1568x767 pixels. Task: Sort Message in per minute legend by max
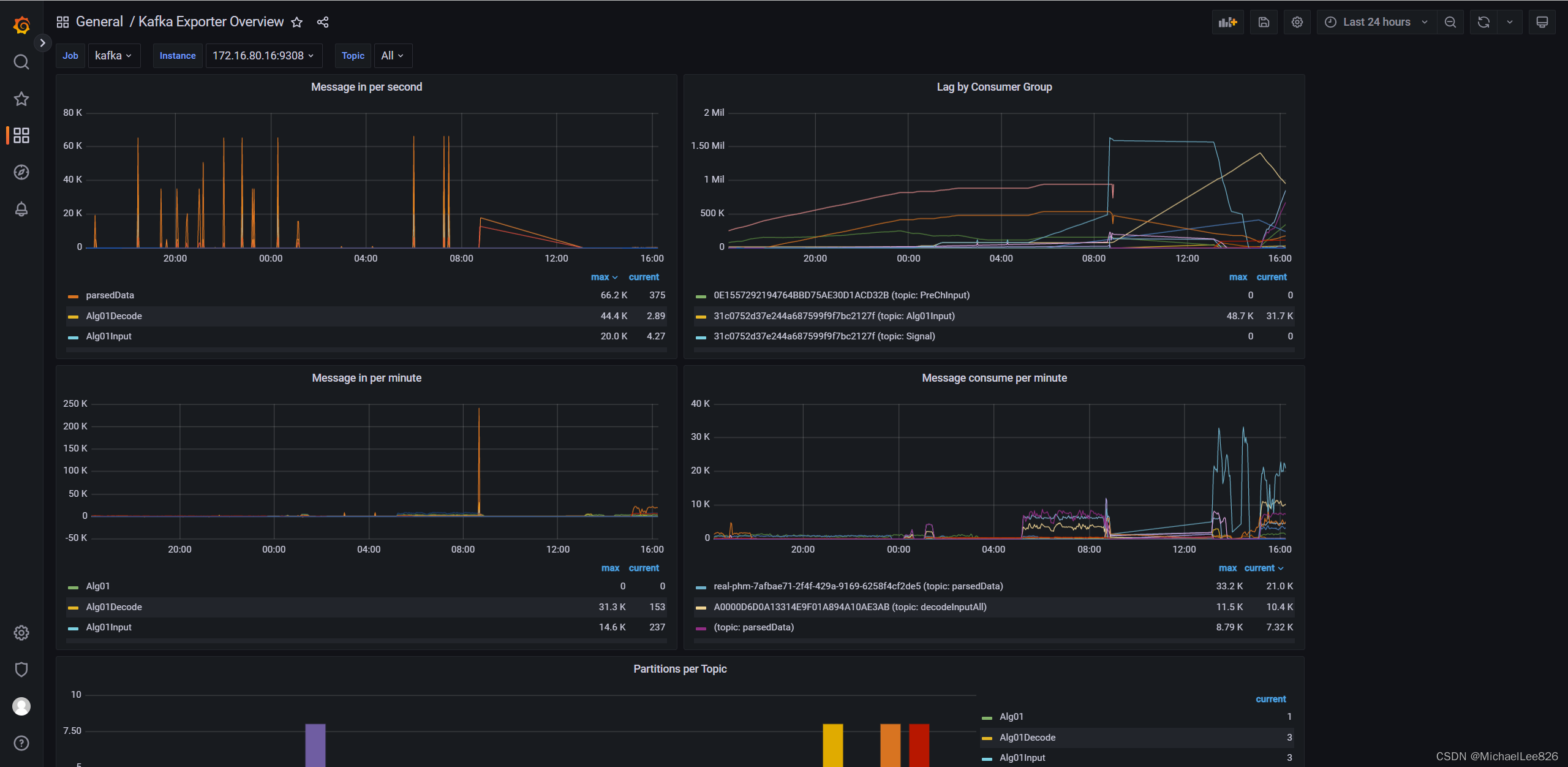tap(610, 569)
